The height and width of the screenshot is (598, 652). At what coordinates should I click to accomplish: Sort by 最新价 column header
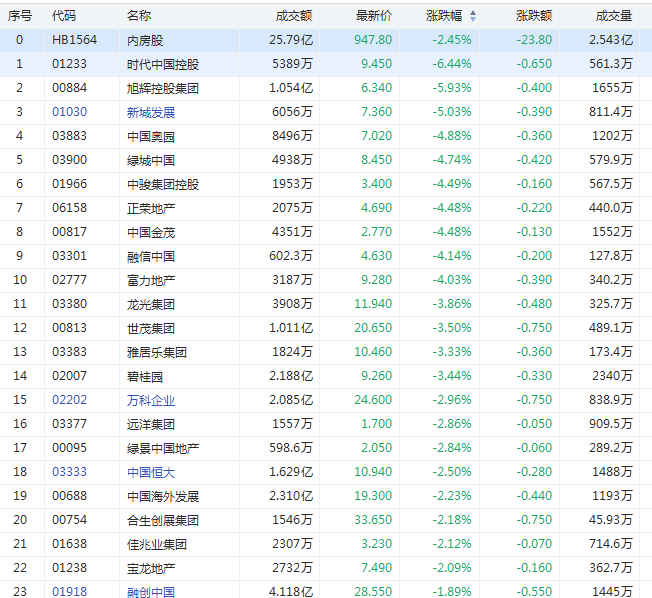click(373, 16)
